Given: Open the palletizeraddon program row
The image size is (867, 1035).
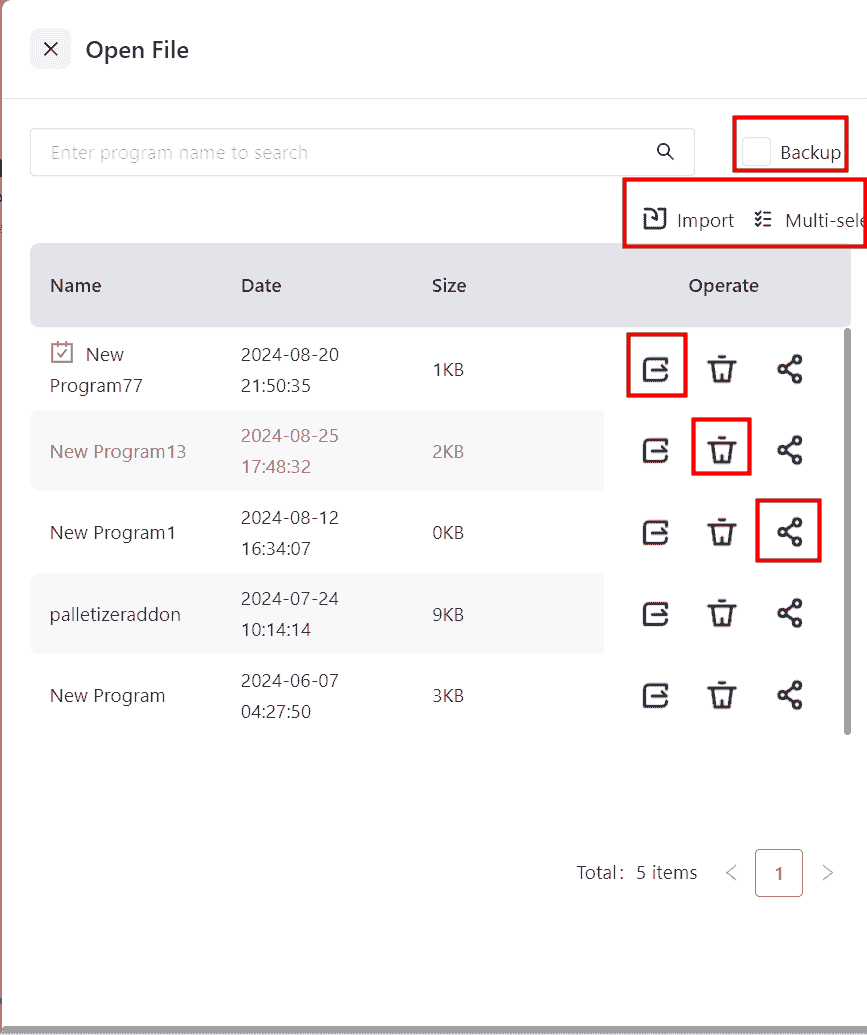Looking at the screenshot, I should coord(115,614).
